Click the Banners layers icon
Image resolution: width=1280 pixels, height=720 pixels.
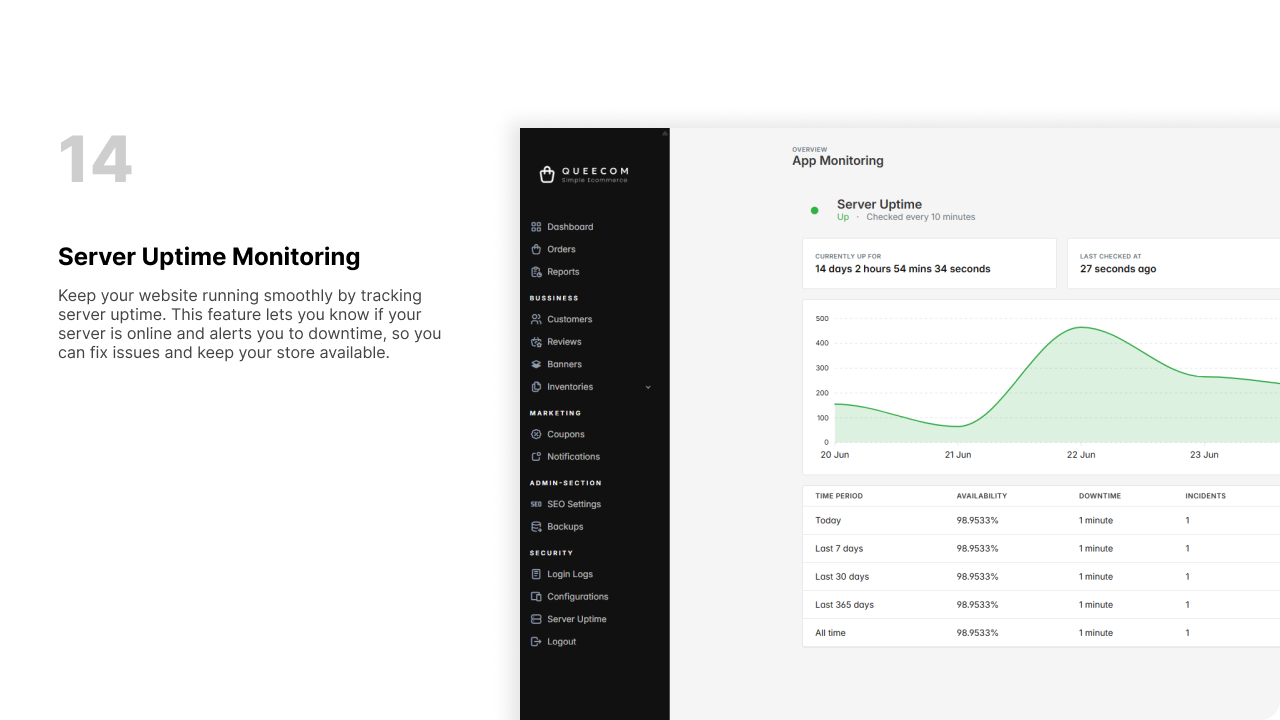click(536, 364)
